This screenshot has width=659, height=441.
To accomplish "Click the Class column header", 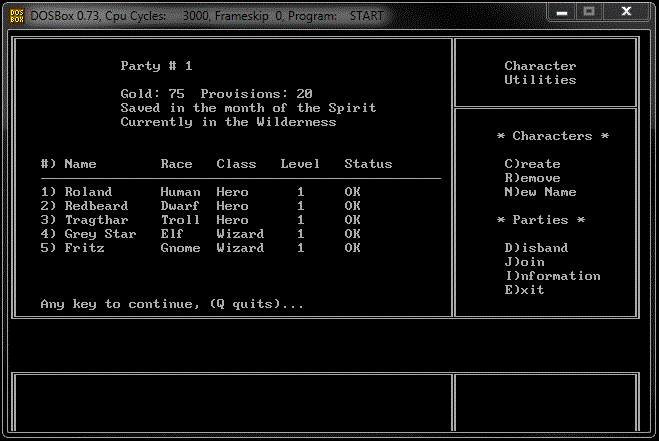I will [236, 164].
